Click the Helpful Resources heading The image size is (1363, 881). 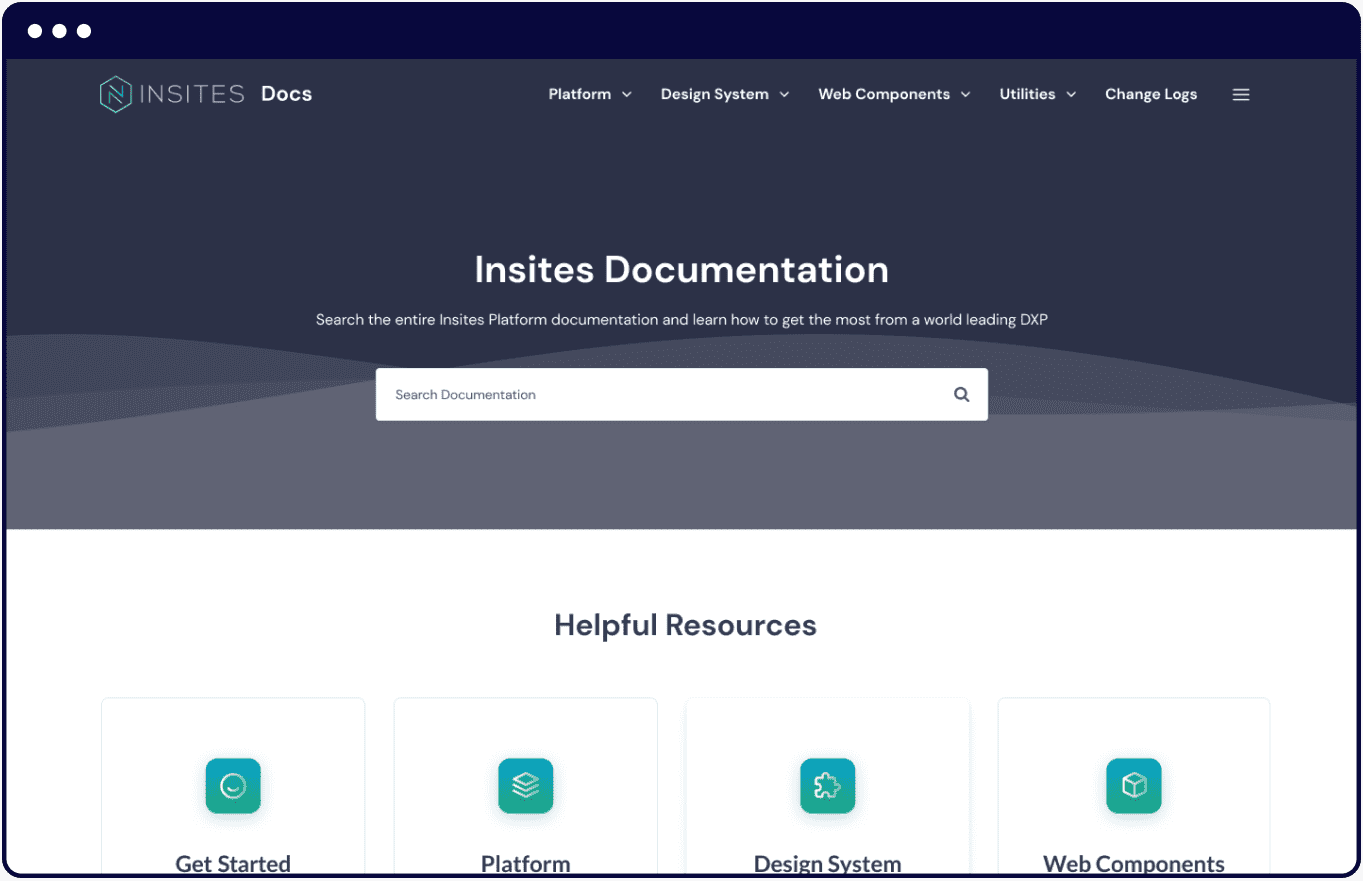coord(685,626)
